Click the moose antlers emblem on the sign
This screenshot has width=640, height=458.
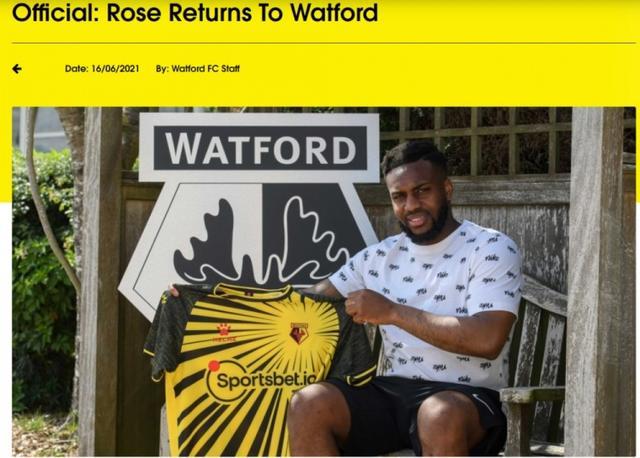[261, 241]
